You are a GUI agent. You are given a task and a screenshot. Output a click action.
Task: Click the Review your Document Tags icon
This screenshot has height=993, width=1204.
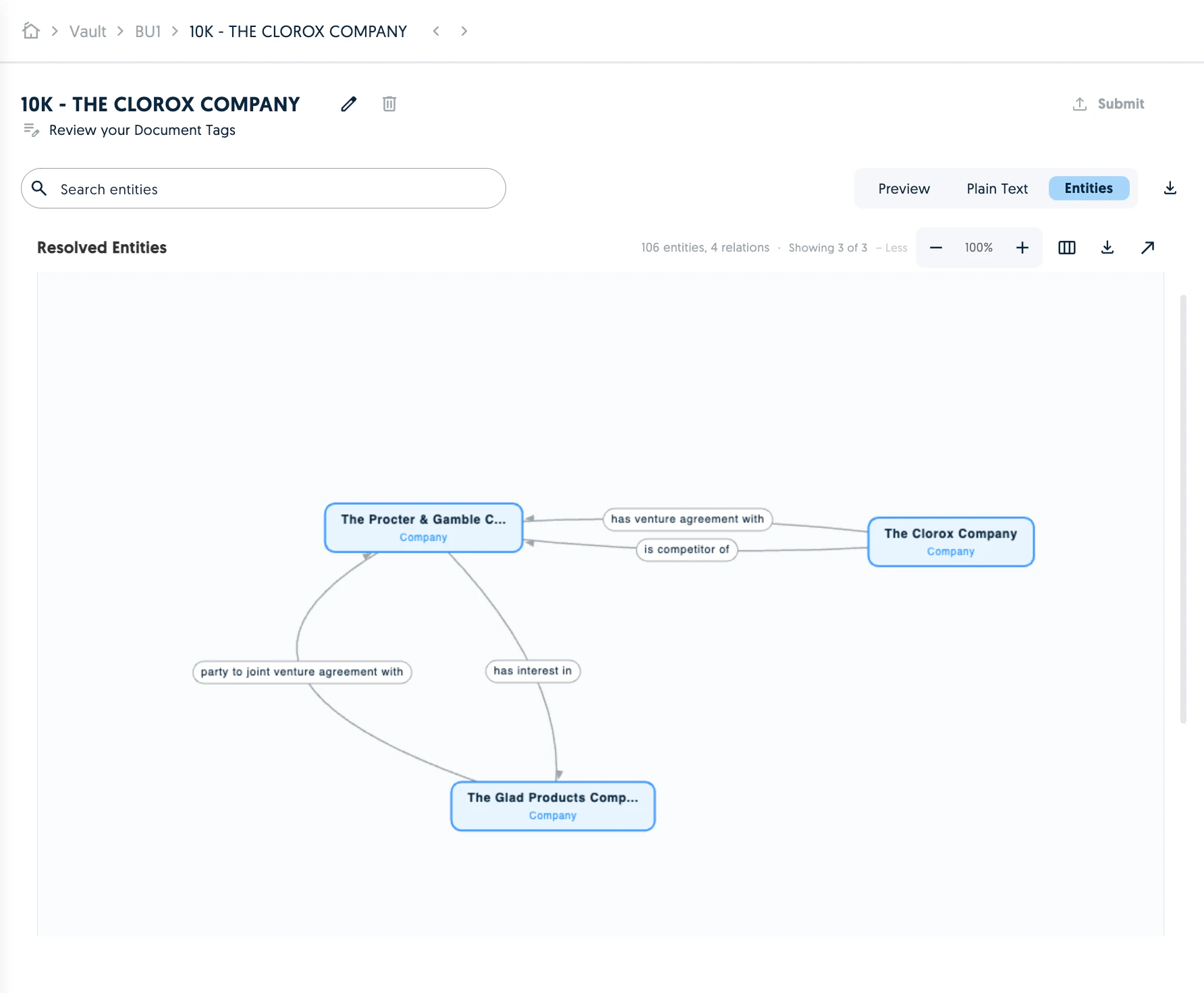pyautogui.click(x=31, y=130)
